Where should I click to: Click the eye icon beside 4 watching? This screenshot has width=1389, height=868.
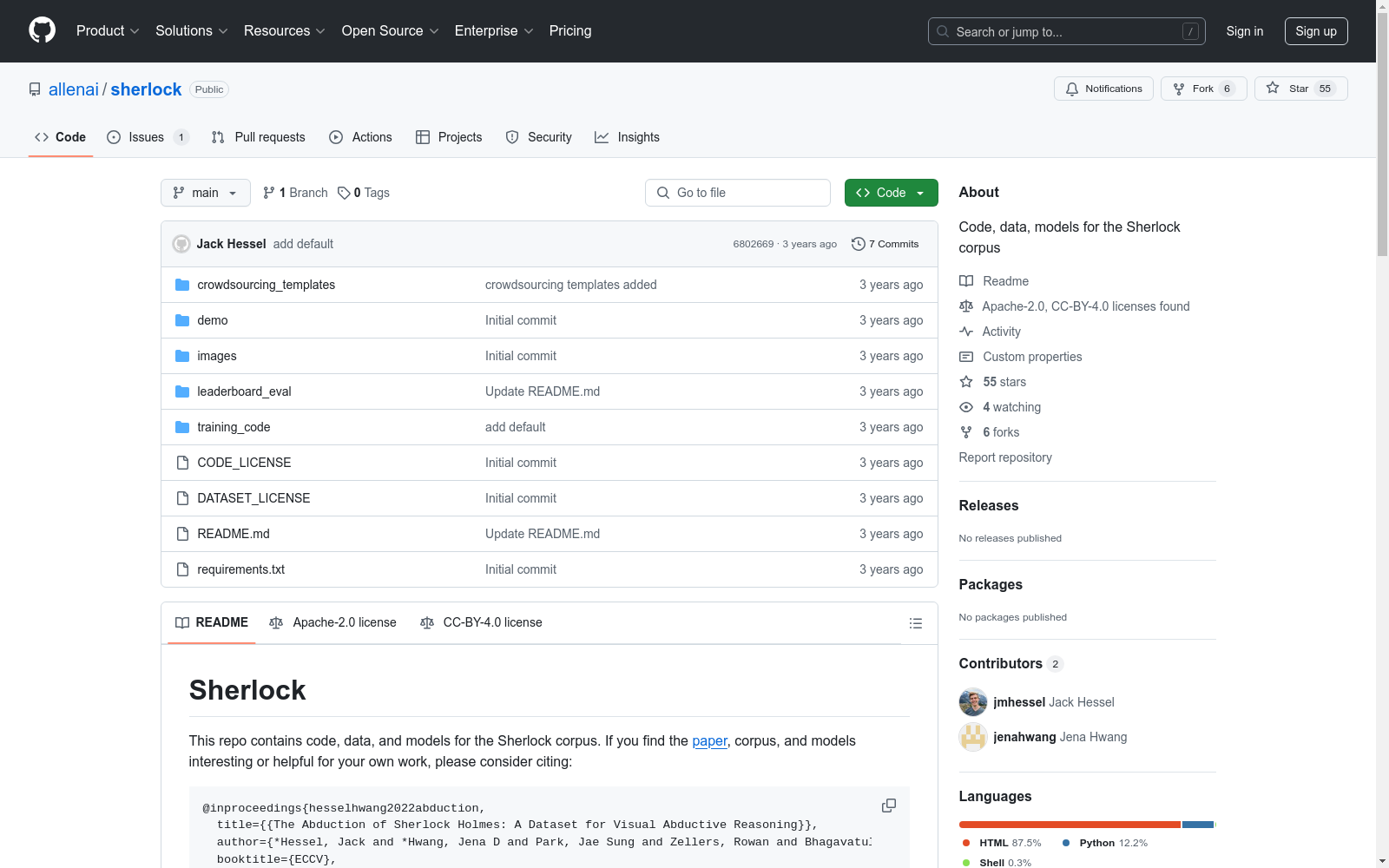pos(966,407)
